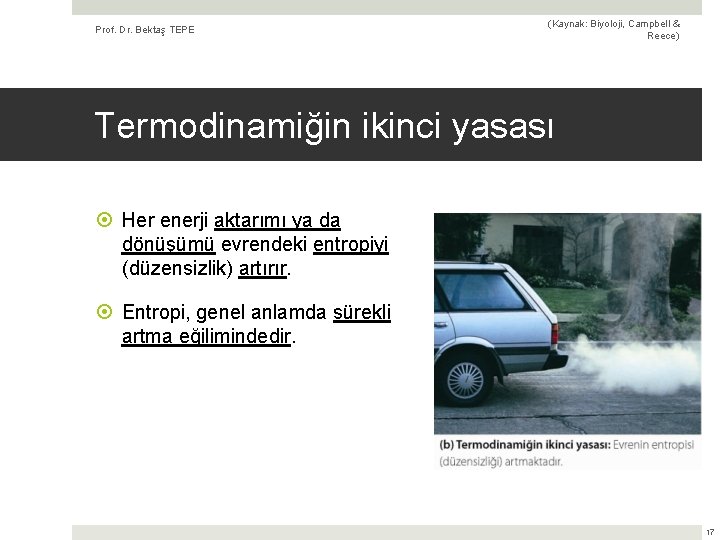Viewport: 720px width, 540px height.
Task: Click the underlined phrase 'artma eğilimindedir'
Action: coord(206,337)
